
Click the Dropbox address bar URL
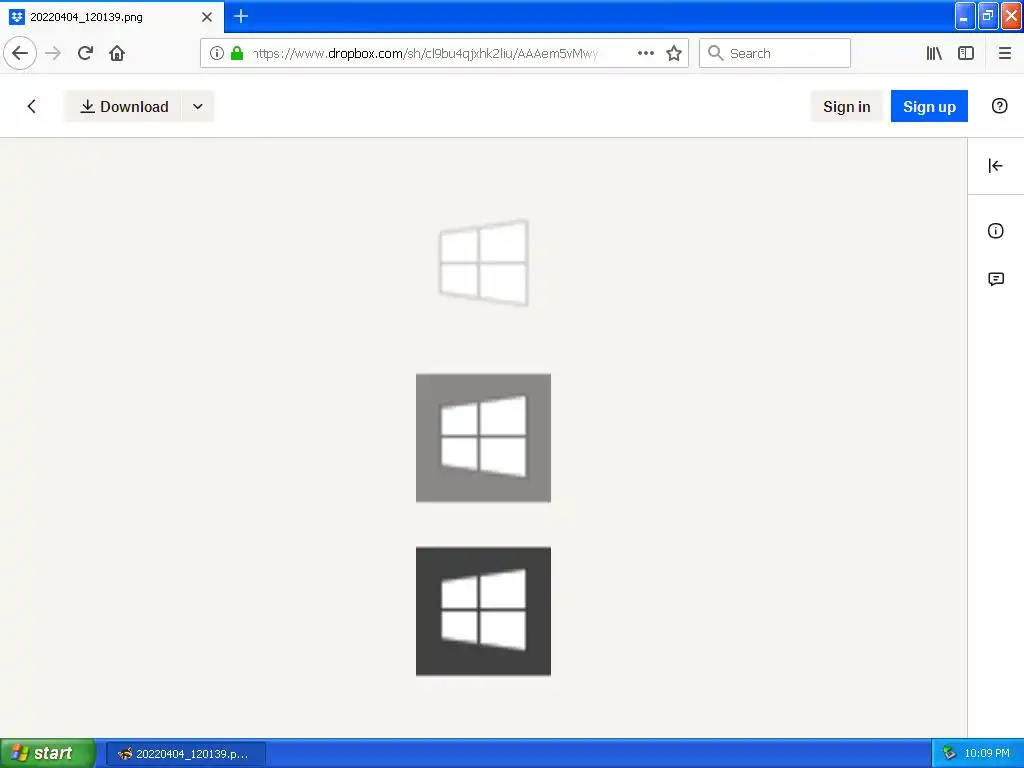click(426, 53)
